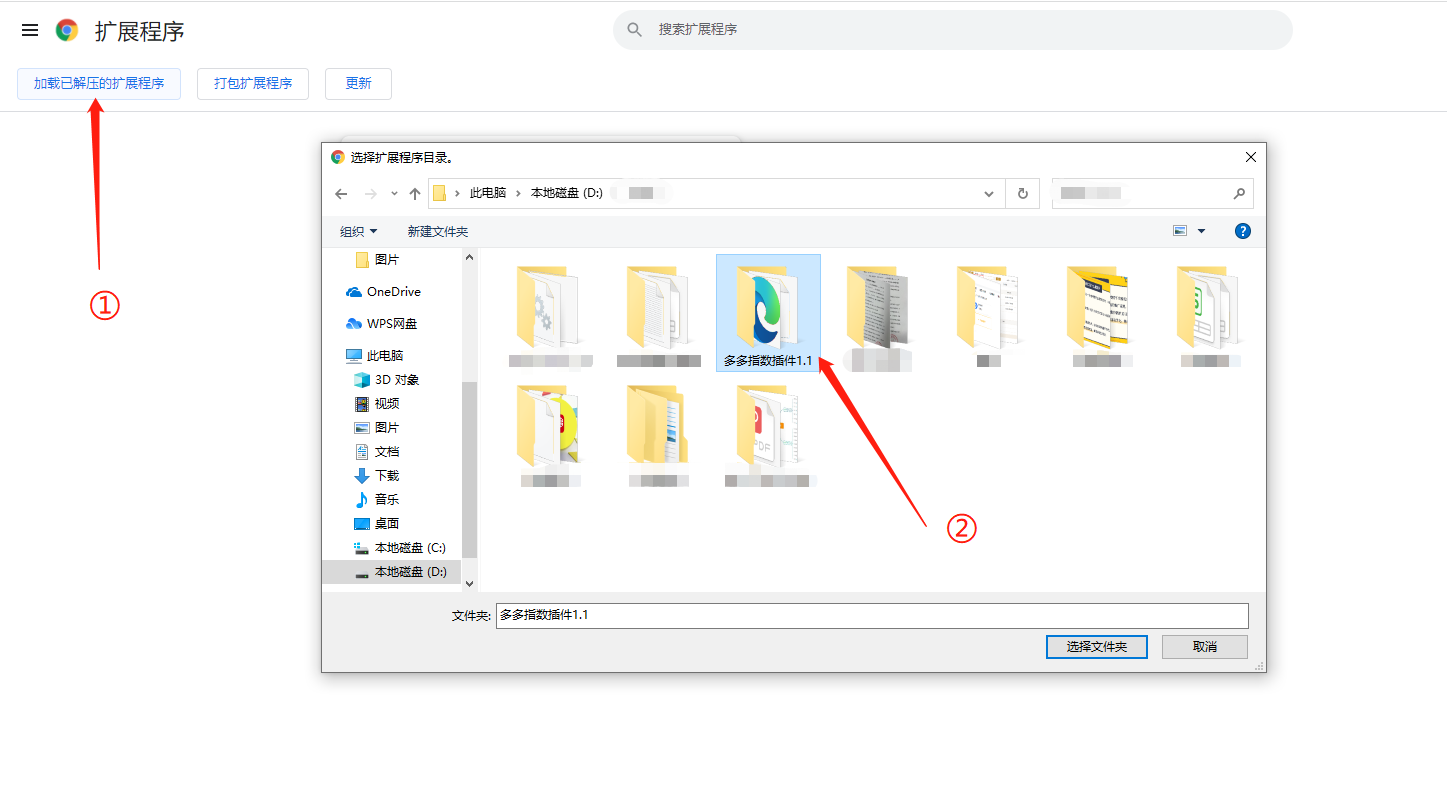Select 图片 at top of navigation pane

tap(387, 260)
